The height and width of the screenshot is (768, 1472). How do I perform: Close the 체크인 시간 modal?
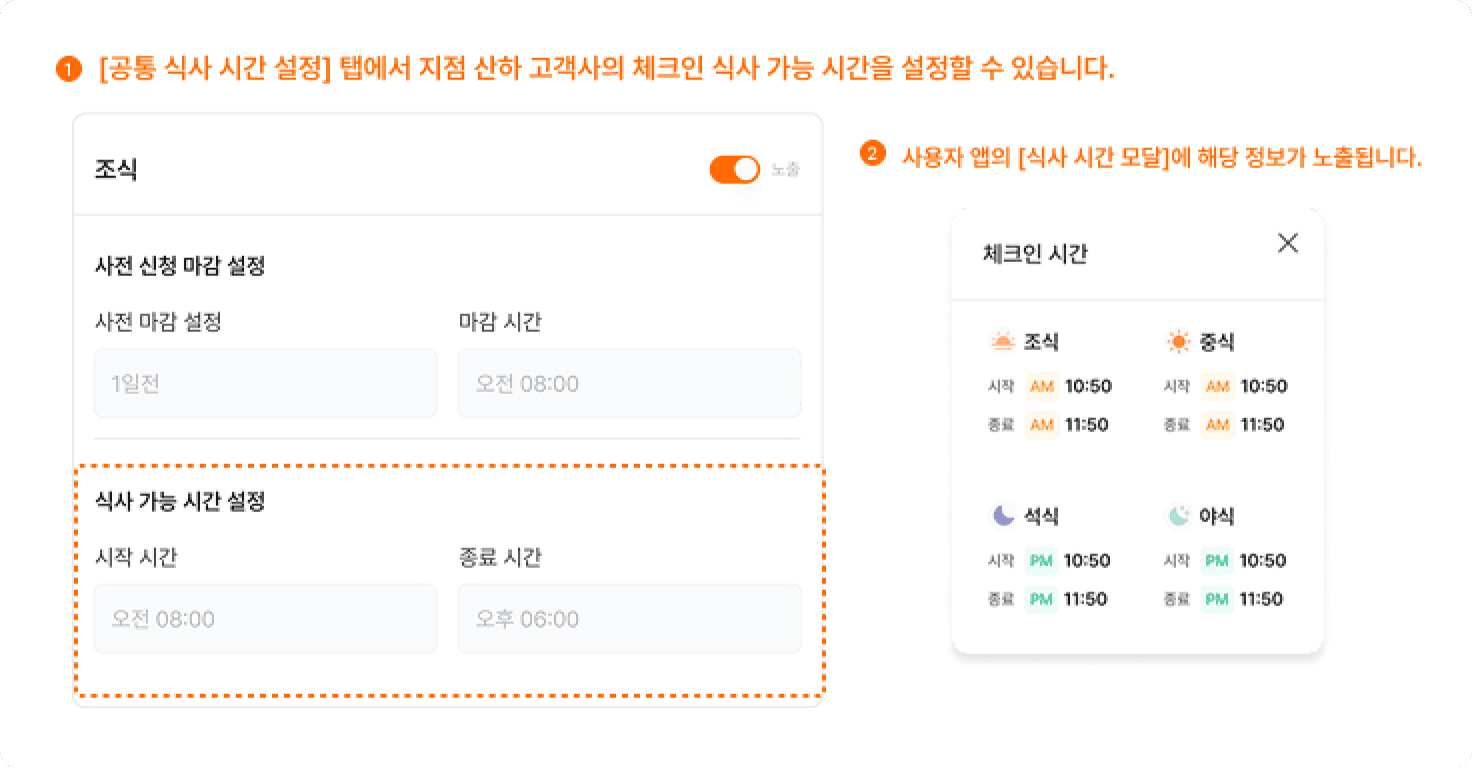(1288, 243)
